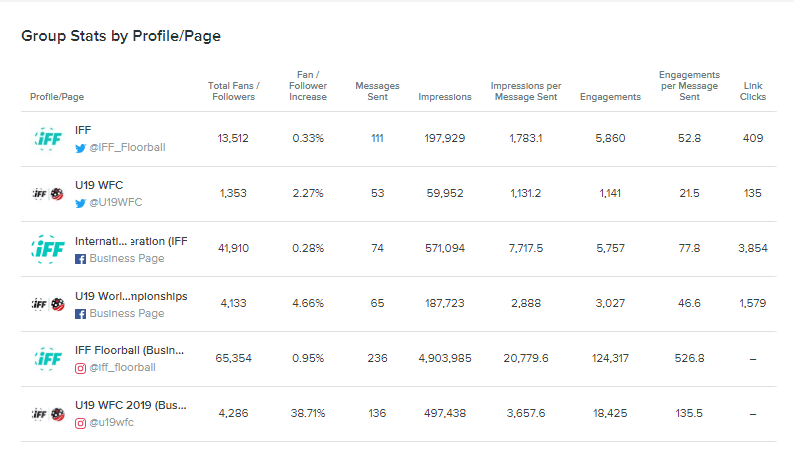The height and width of the screenshot is (462, 794).
Task: Click the Twitter bird icon beside @U19WFC
Action: pyautogui.click(x=80, y=202)
